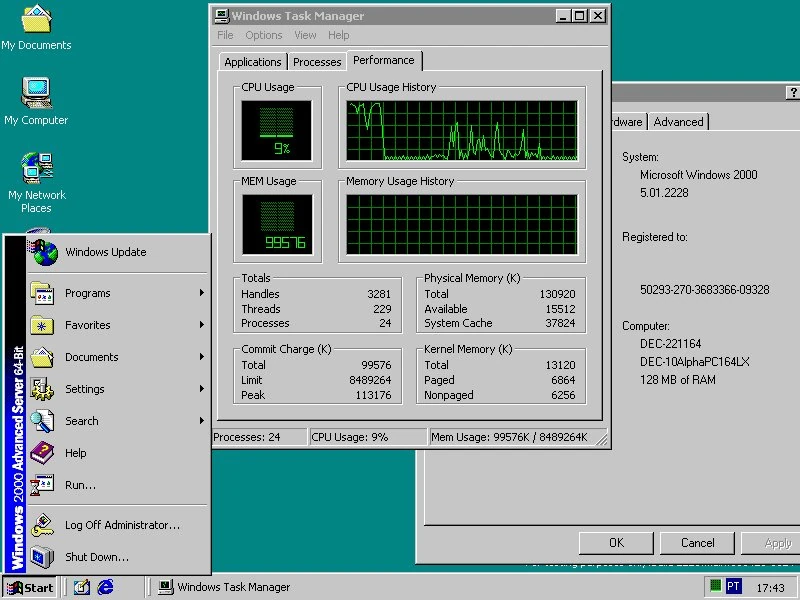Open the Help menu in Task Manager
Image resolution: width=800 pixels, height=600 pixels.
[339, 35]
